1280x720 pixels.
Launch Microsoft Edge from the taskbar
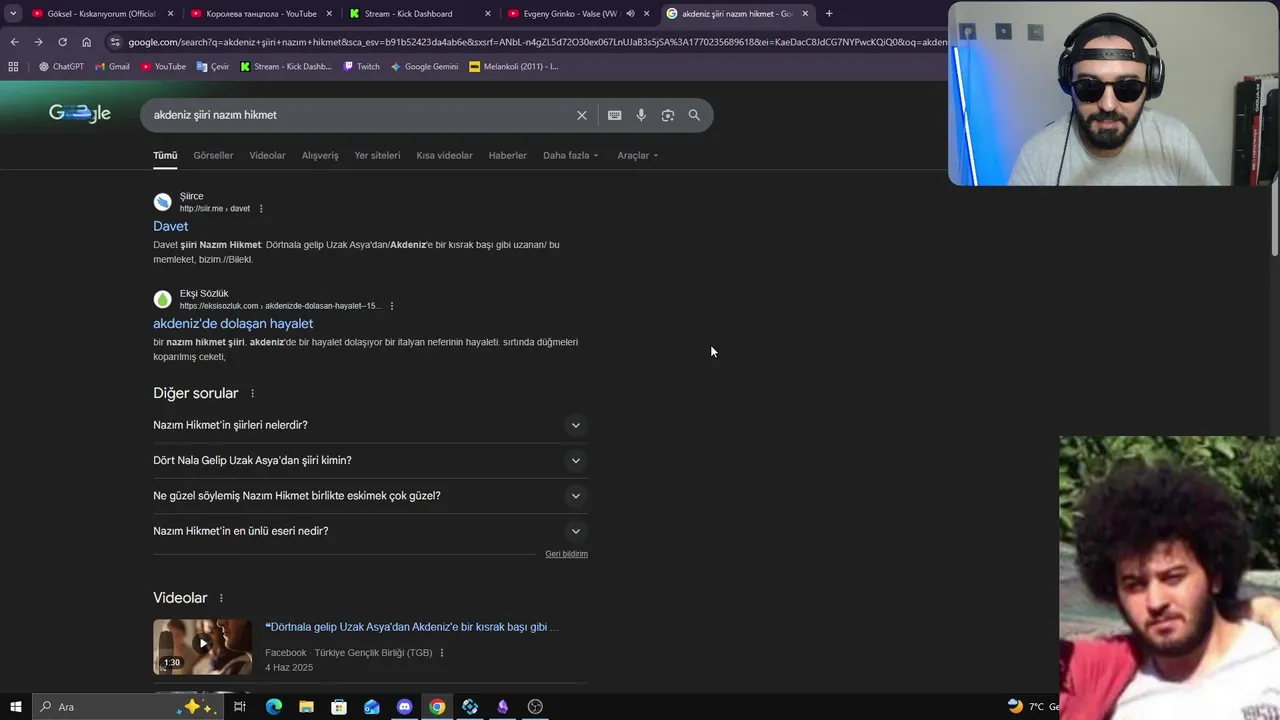point(273,707)
